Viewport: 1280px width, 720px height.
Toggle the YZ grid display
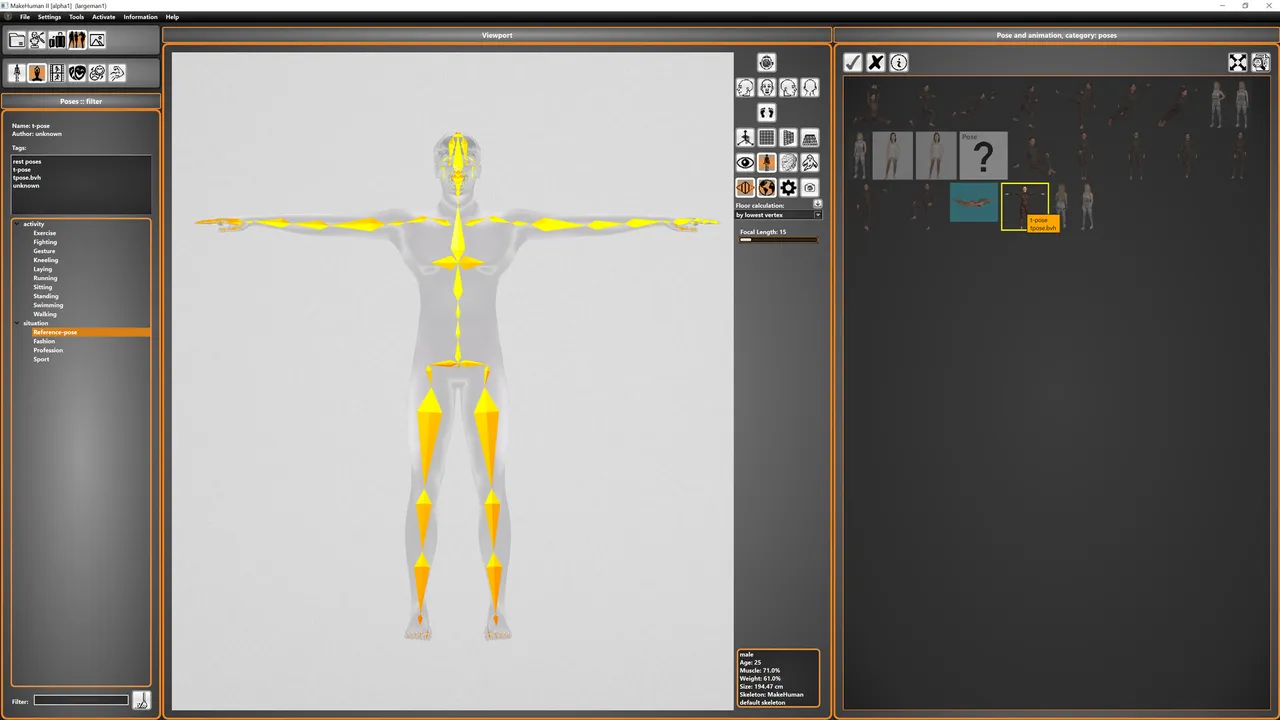pos(788,137)
